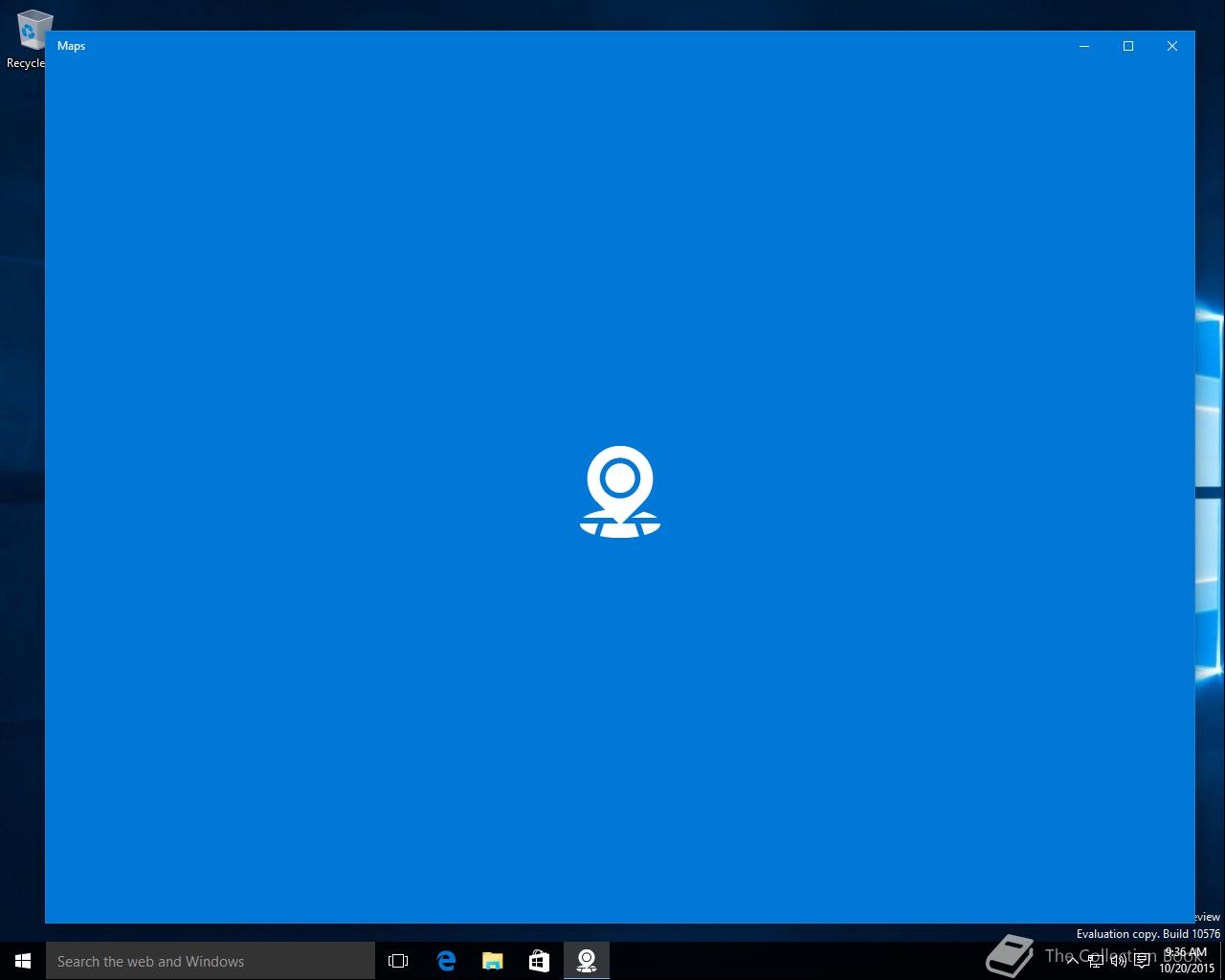Open the network status tray icon

pos(1096,961)
